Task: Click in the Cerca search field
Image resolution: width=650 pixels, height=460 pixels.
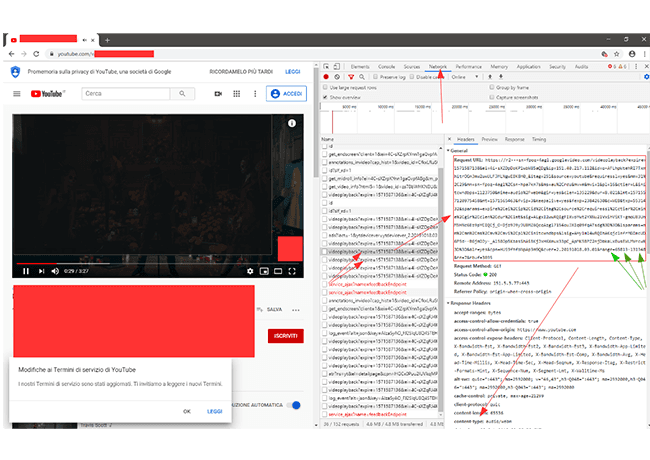Action: pos(126,94)
